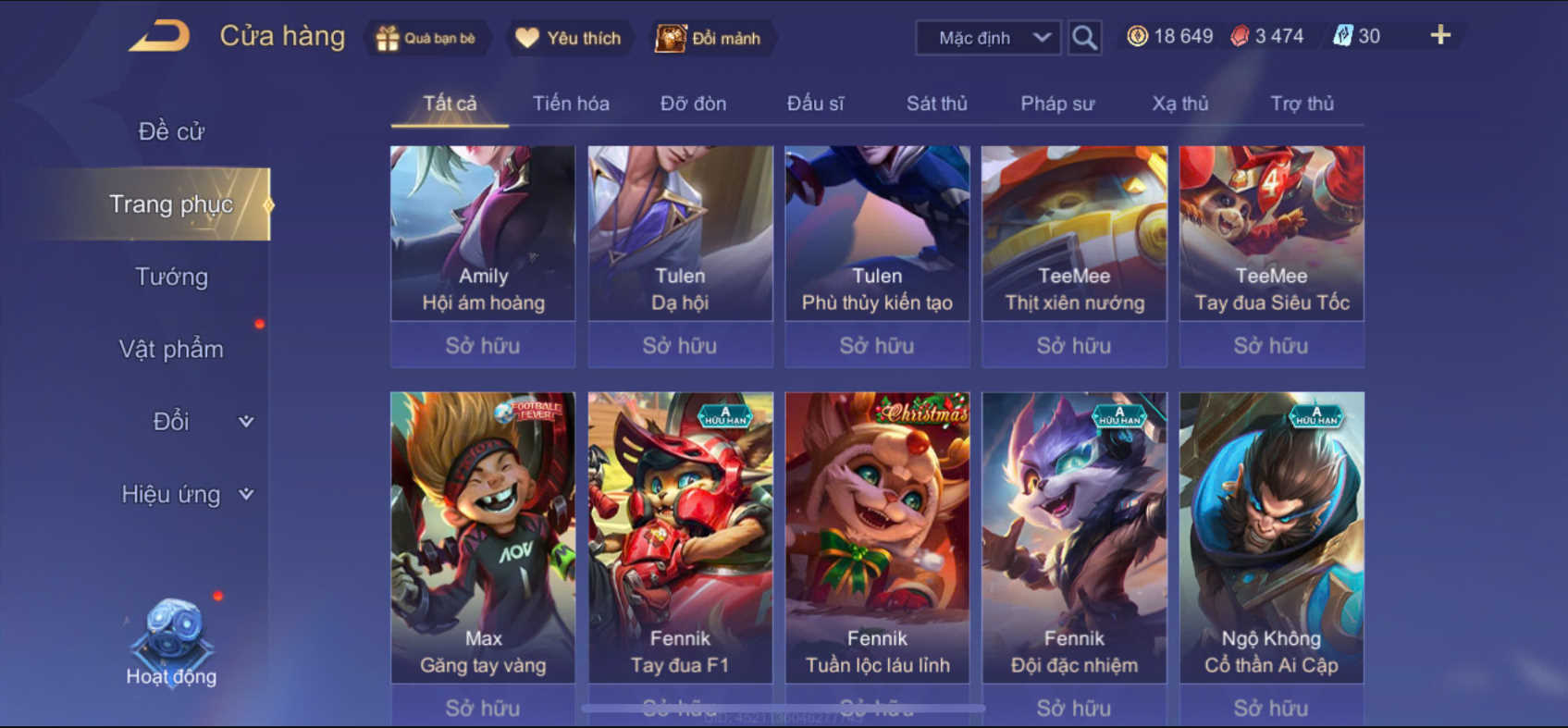Tap the red gem currency icon
The image size is (1568, 728).
[x=1240, y=36]
